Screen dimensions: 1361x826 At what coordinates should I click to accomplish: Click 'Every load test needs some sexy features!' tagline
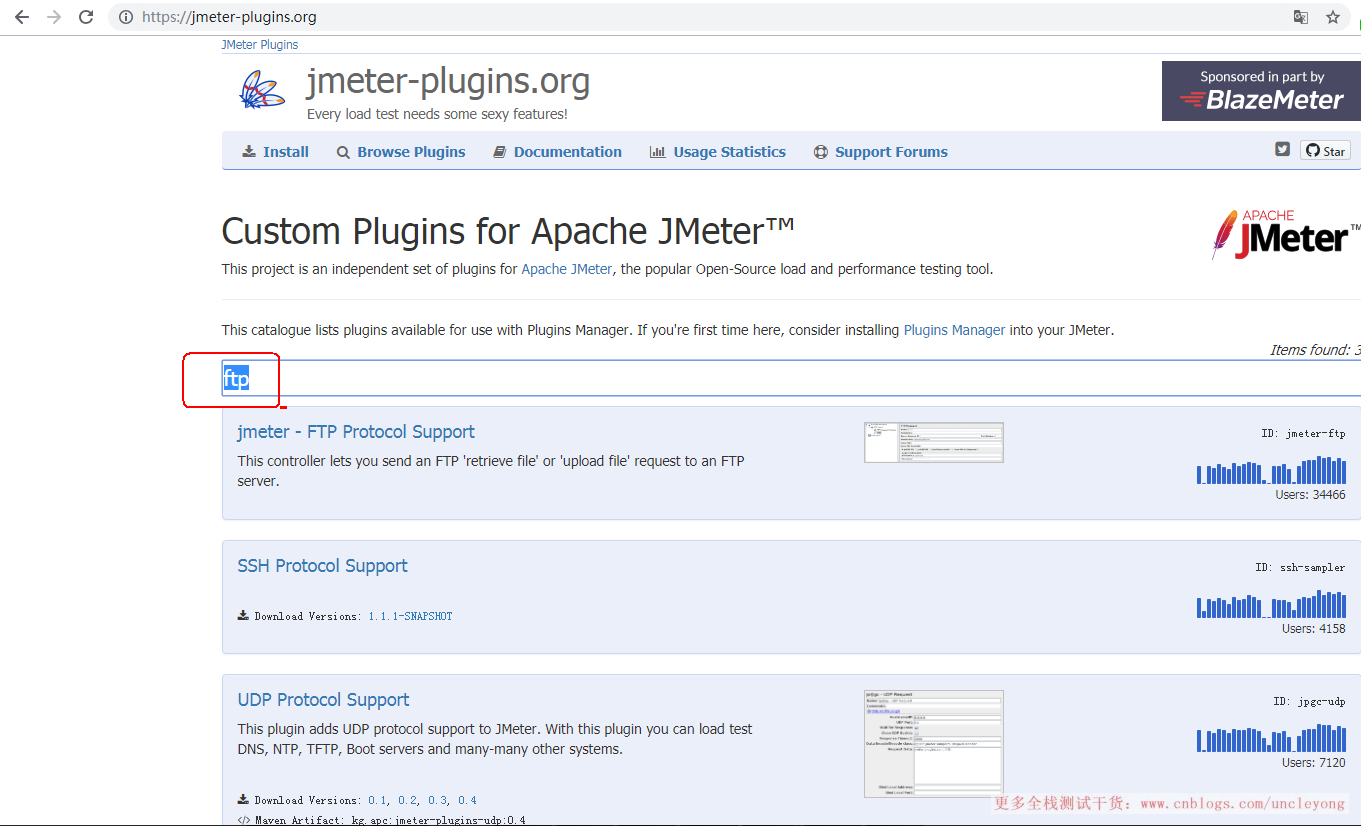tap(437, 114)
